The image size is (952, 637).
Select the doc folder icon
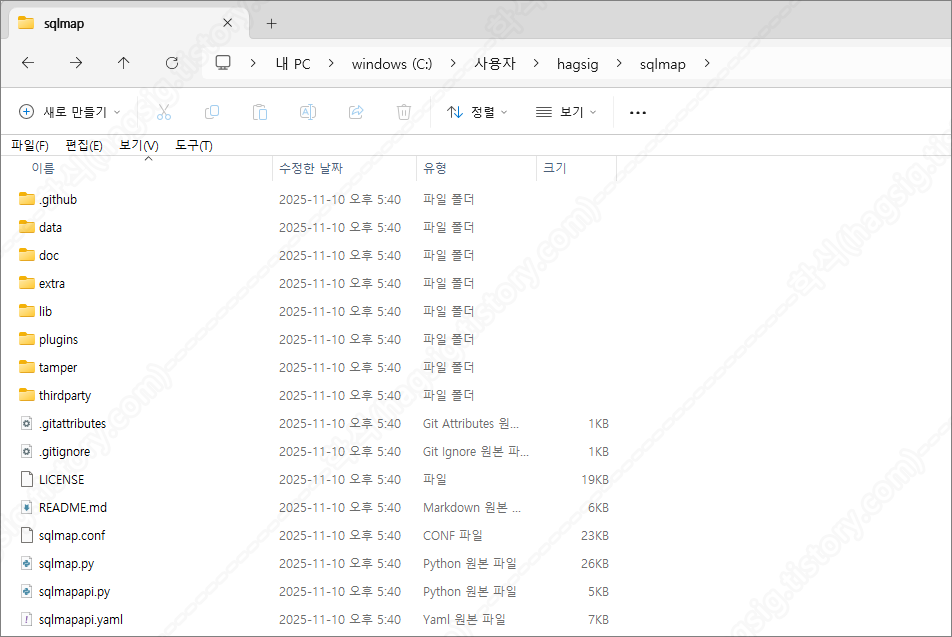(27, 254)
